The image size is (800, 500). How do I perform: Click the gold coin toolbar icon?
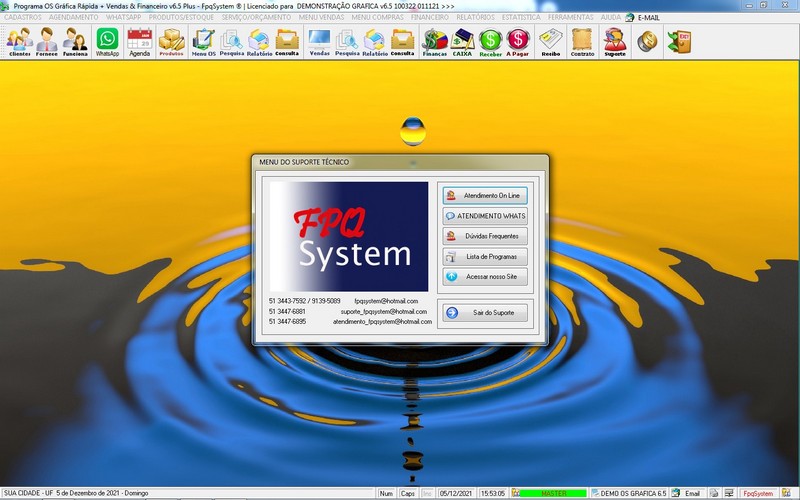(647, 42)
